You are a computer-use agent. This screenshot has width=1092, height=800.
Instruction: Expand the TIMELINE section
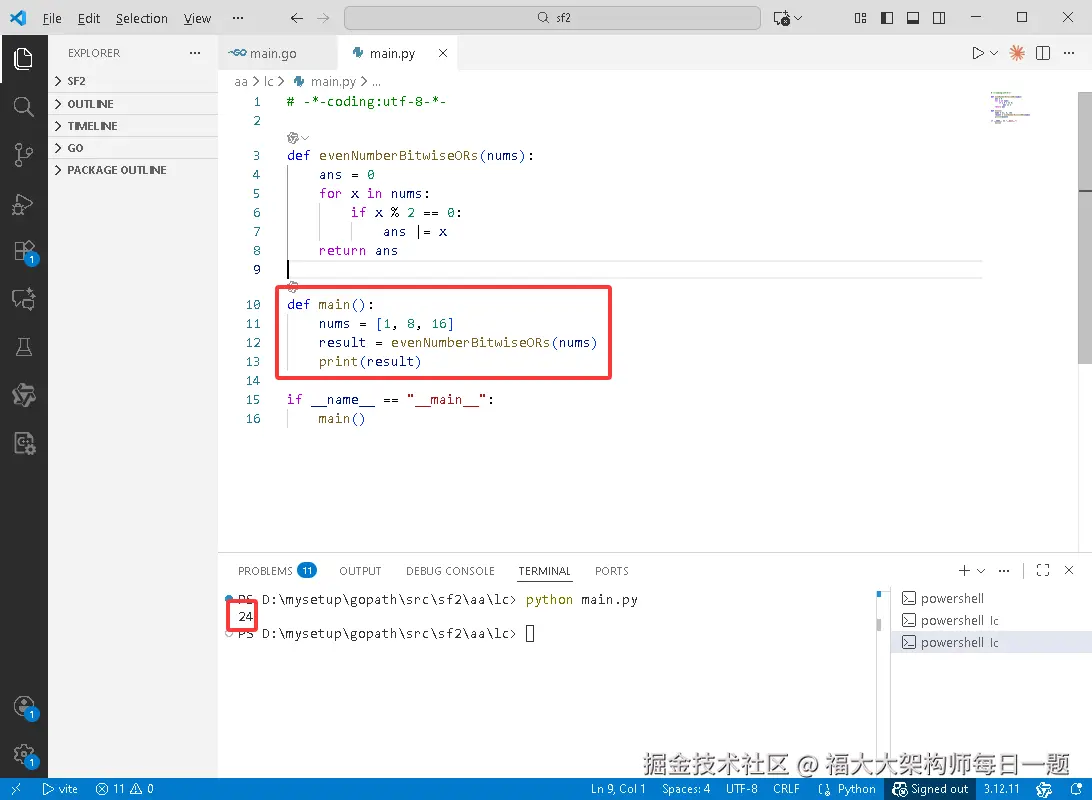pos(132,126)
